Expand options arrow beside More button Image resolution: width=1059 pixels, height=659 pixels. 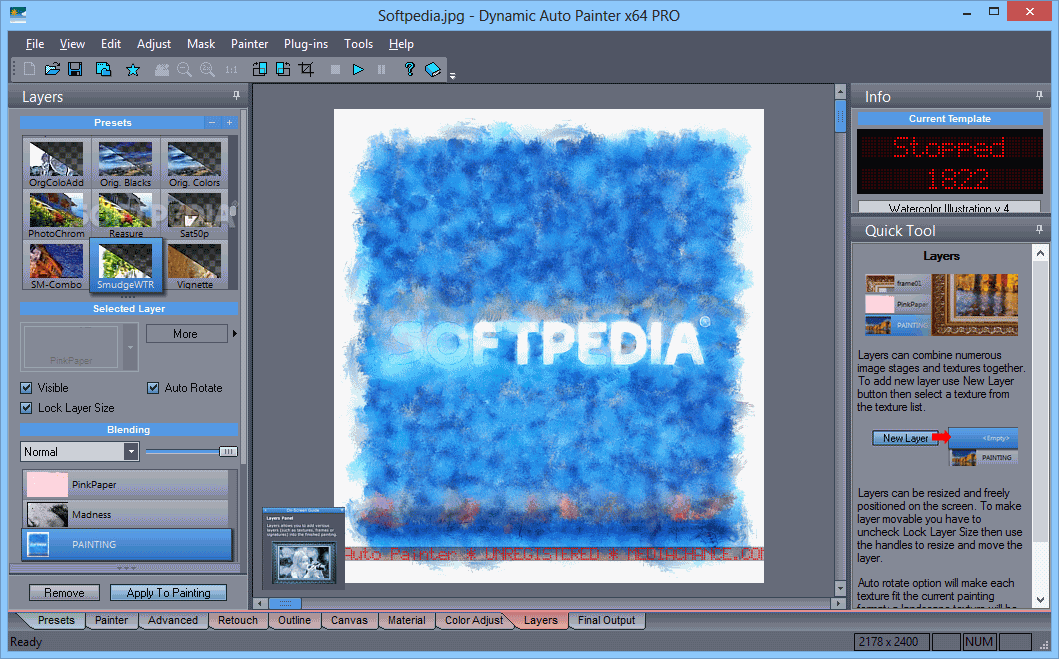click(x=235, y=333)
